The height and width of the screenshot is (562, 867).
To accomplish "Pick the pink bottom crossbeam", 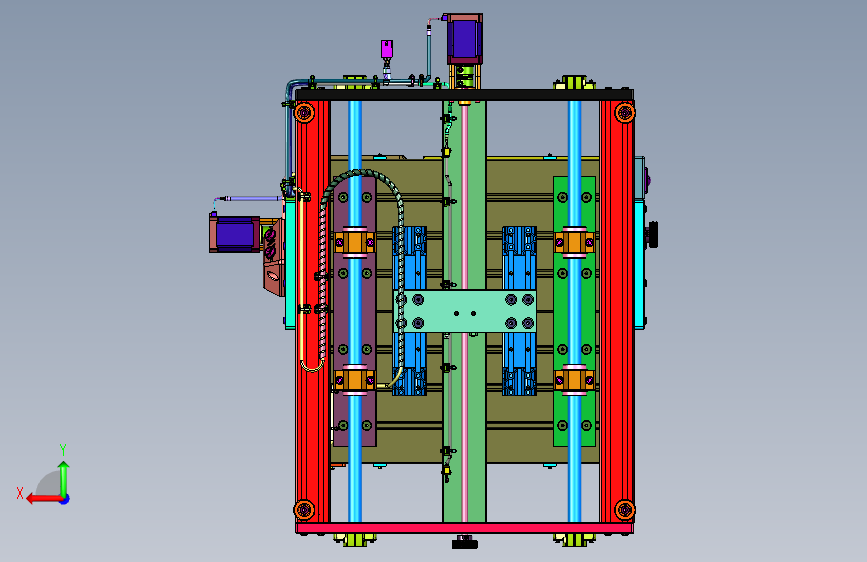I will (x=464, y=528).
